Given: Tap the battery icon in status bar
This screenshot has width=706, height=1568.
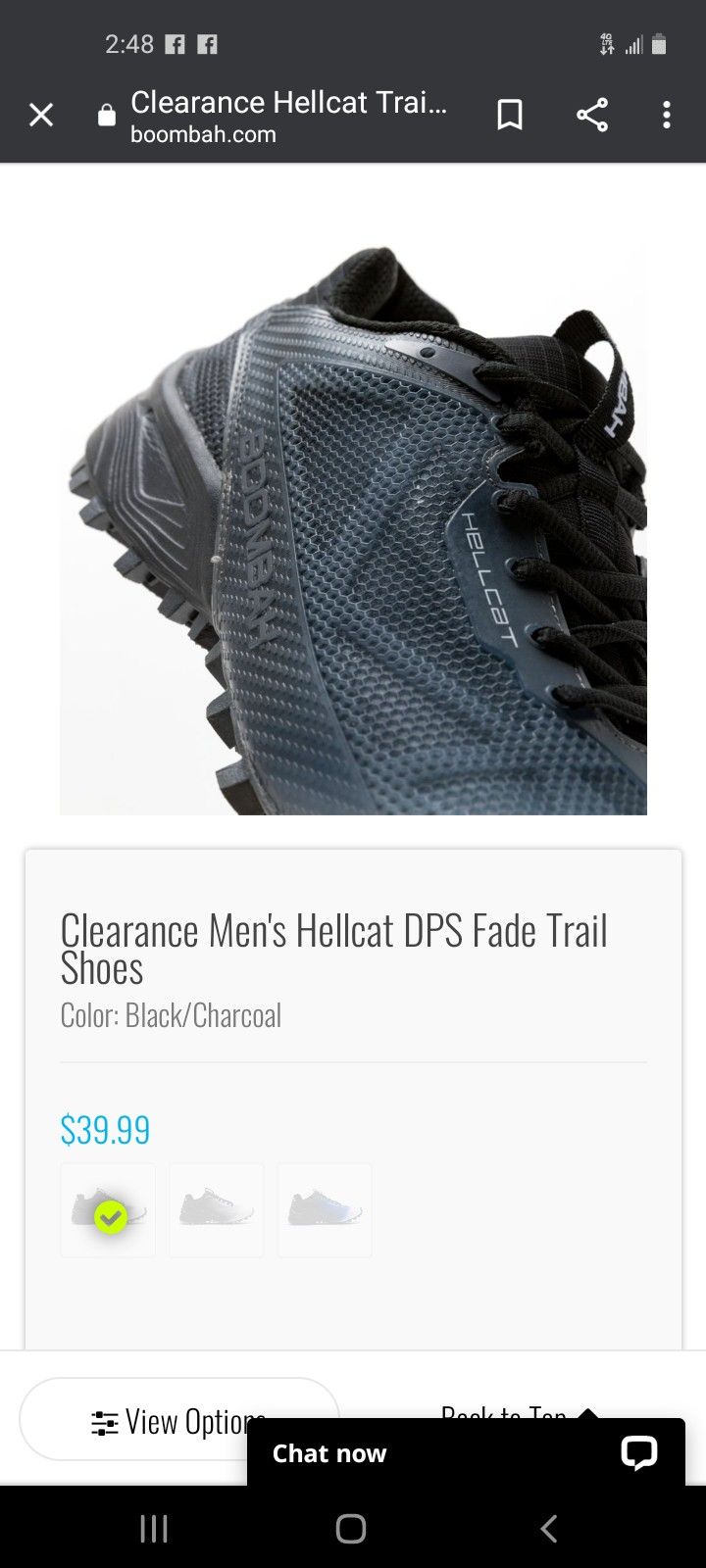Looking at the screenshot, I should point(659,44).
